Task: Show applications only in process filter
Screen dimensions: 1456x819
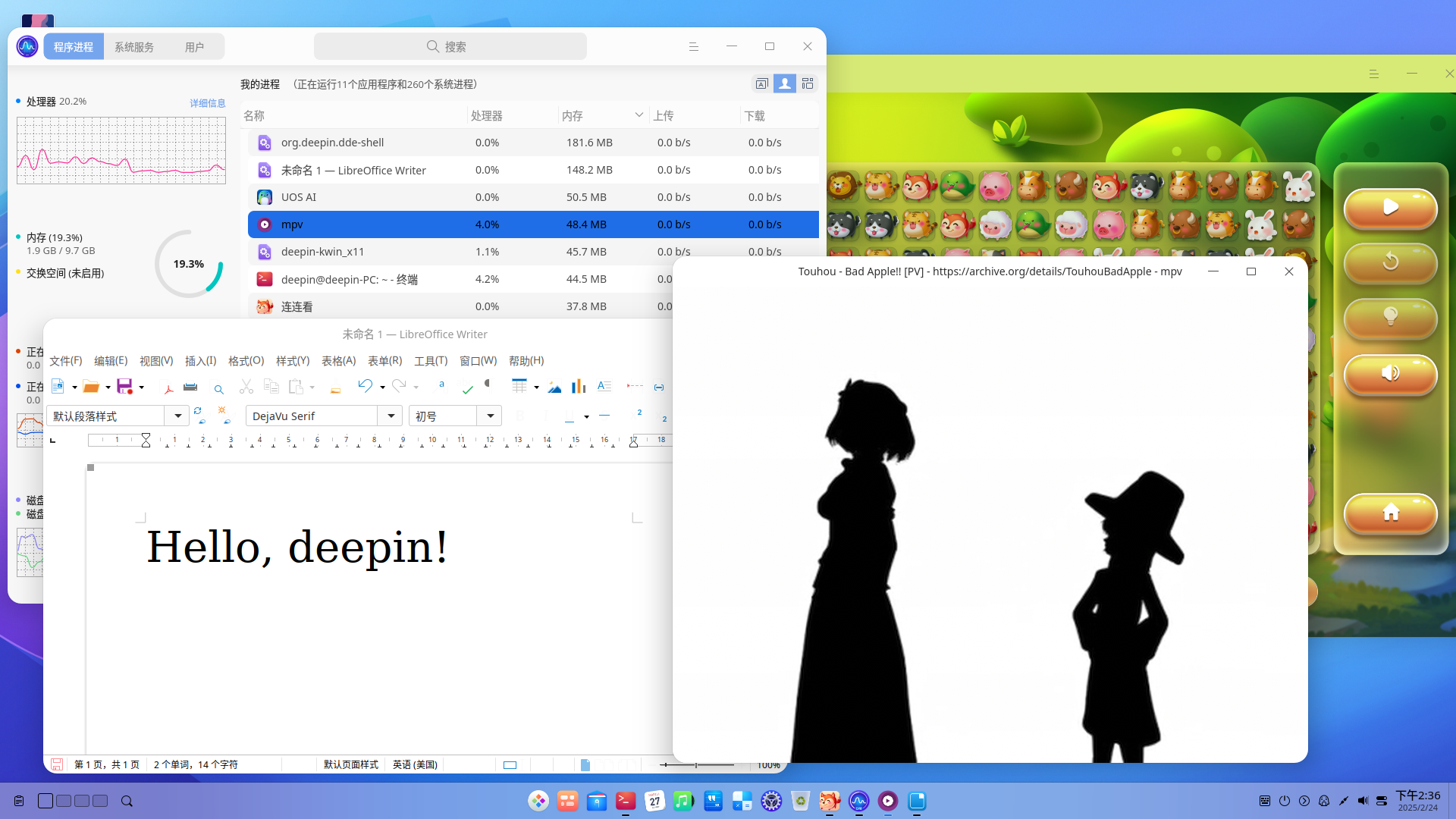Action: click(x=761, y=83)
